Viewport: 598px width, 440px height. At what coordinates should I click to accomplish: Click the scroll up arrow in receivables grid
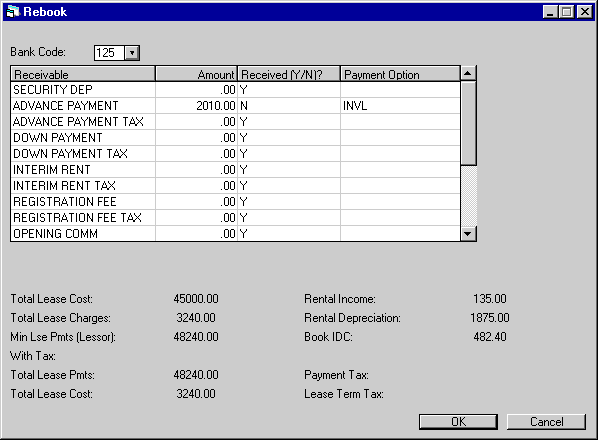(x=468, y=73)
